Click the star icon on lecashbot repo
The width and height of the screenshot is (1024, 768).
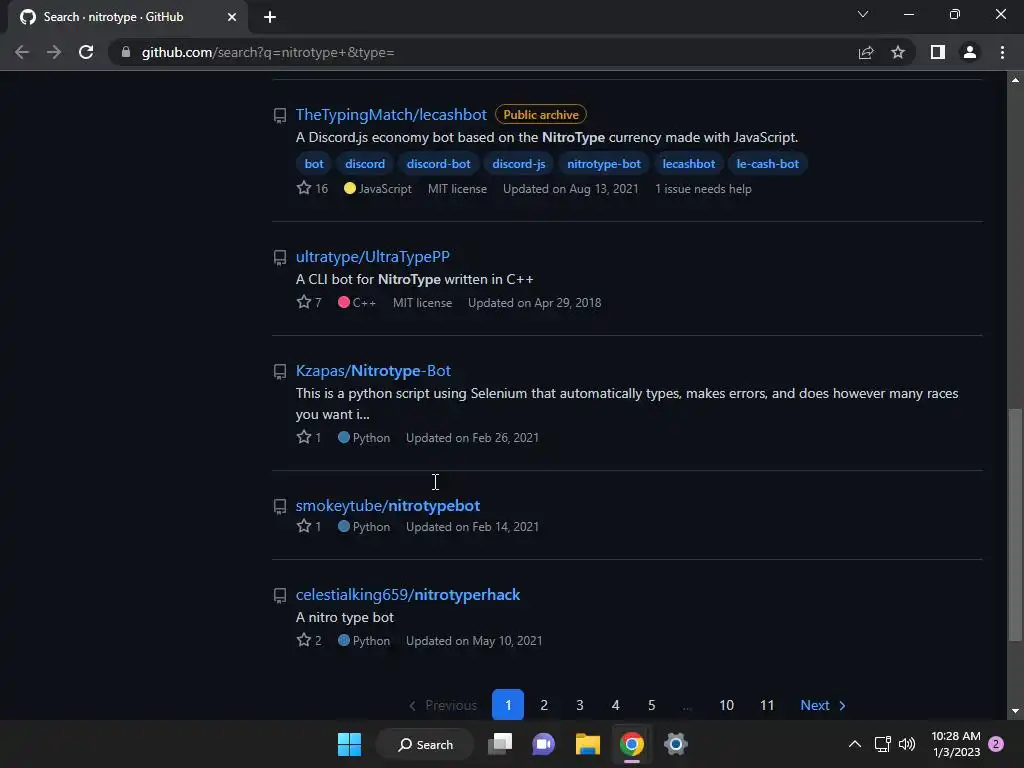click(304, 188)
